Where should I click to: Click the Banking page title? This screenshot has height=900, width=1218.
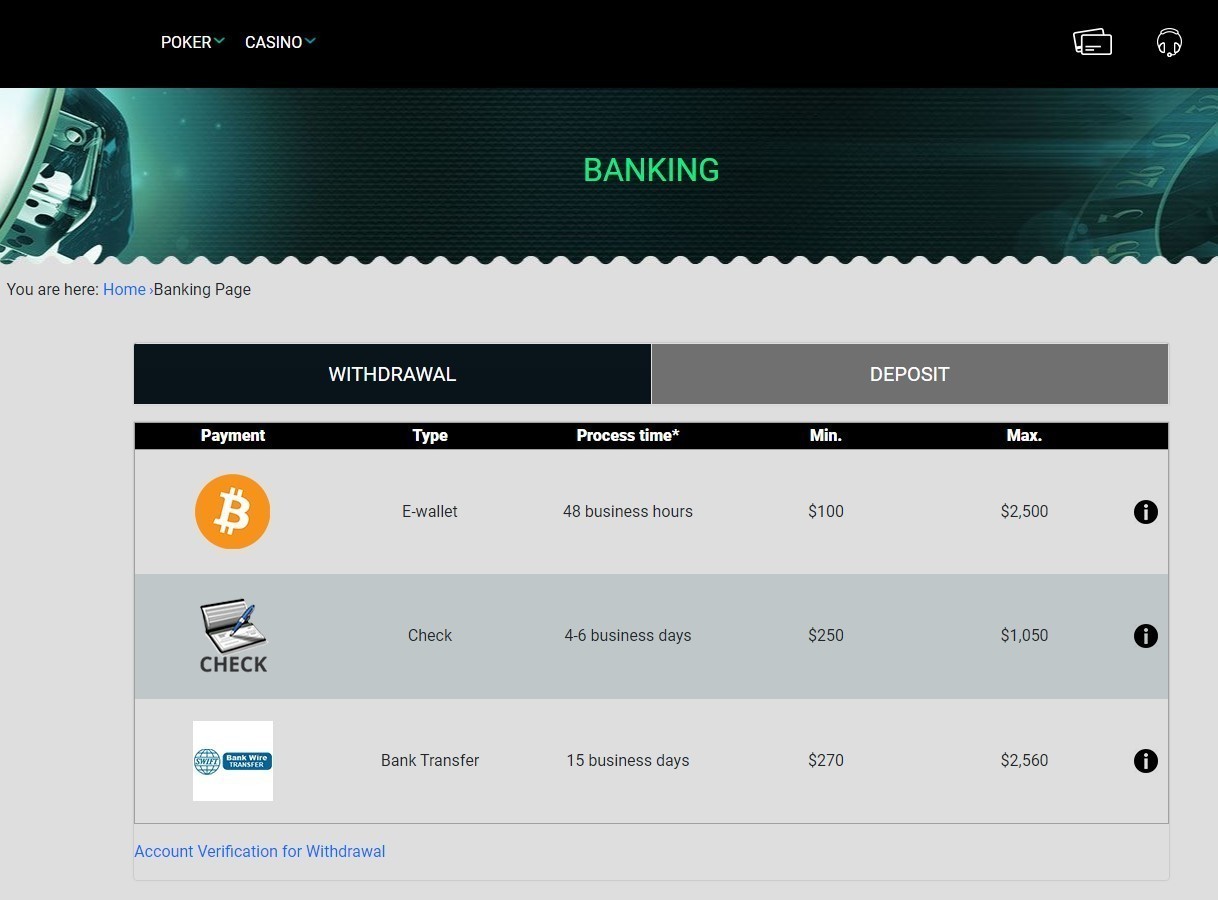(x=651, y=170)
